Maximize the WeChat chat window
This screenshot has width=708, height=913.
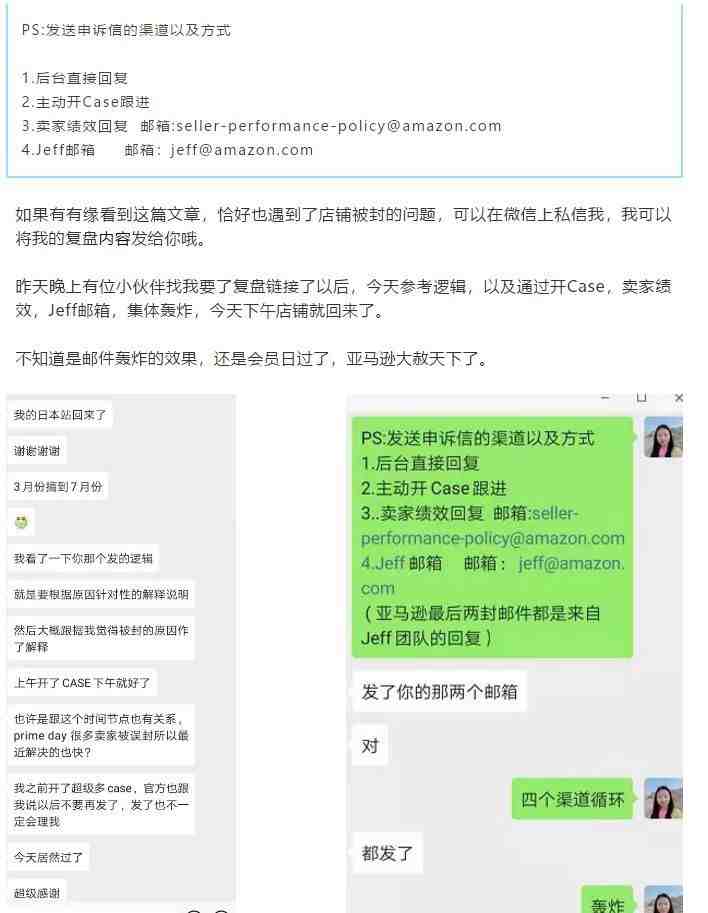[642, 398]
